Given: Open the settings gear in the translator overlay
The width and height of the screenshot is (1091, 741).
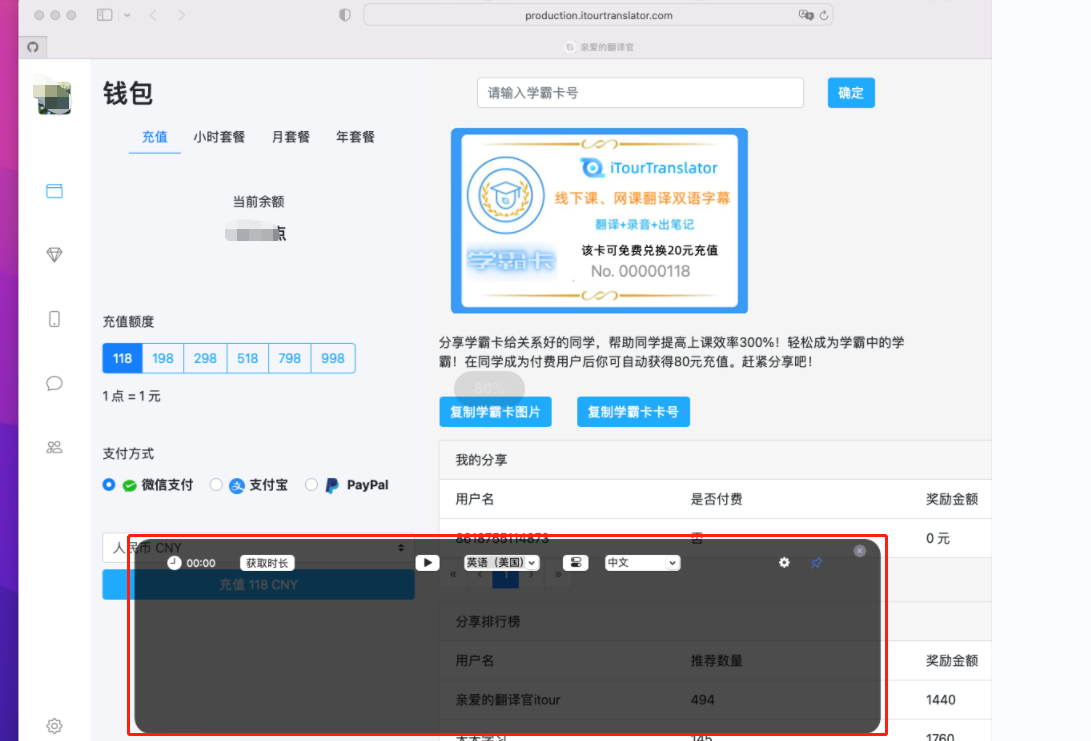Looking at the screenshot, I should coord(784,563).
